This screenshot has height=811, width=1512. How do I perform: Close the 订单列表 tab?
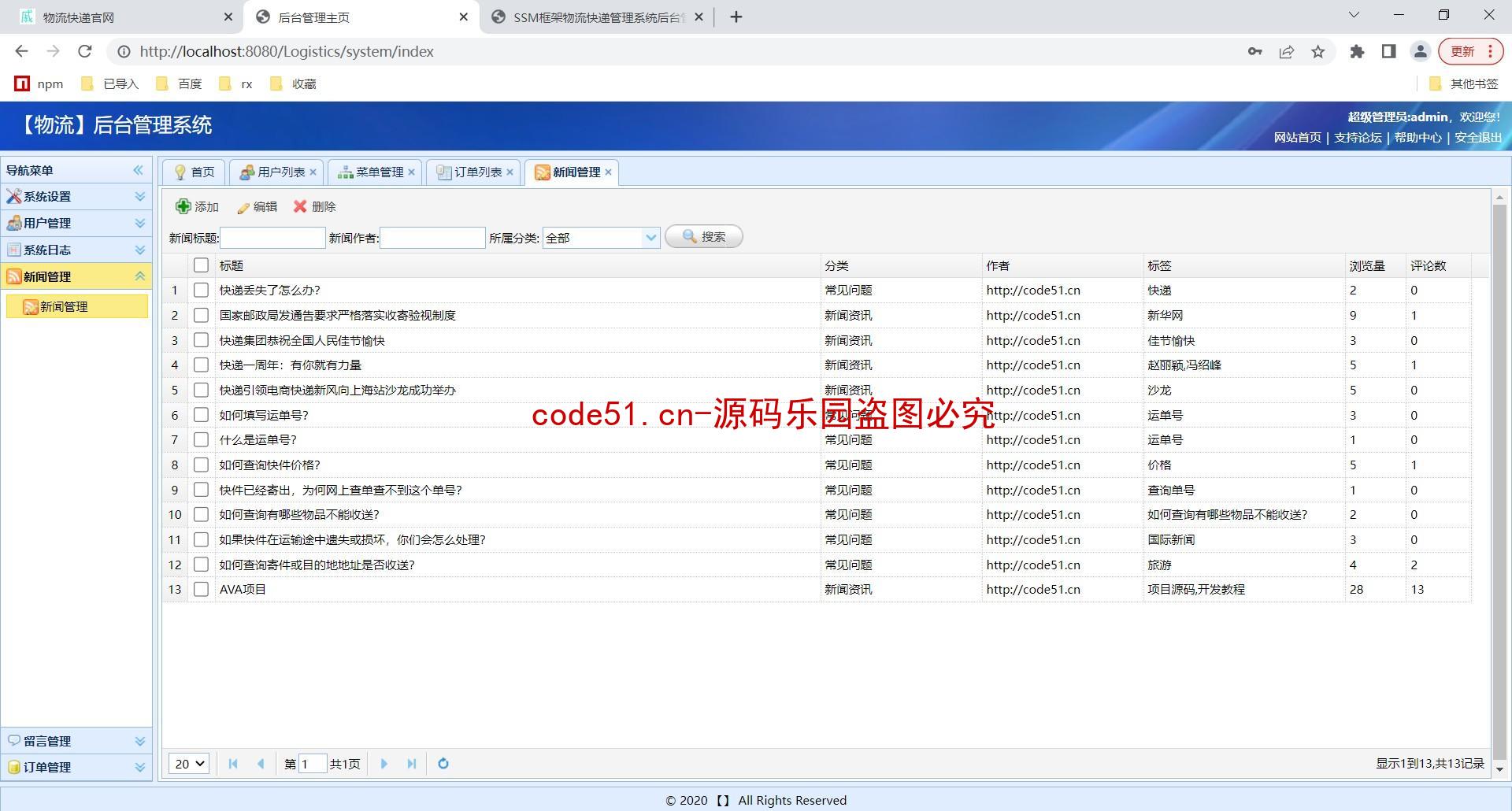(x=510, y=172)
